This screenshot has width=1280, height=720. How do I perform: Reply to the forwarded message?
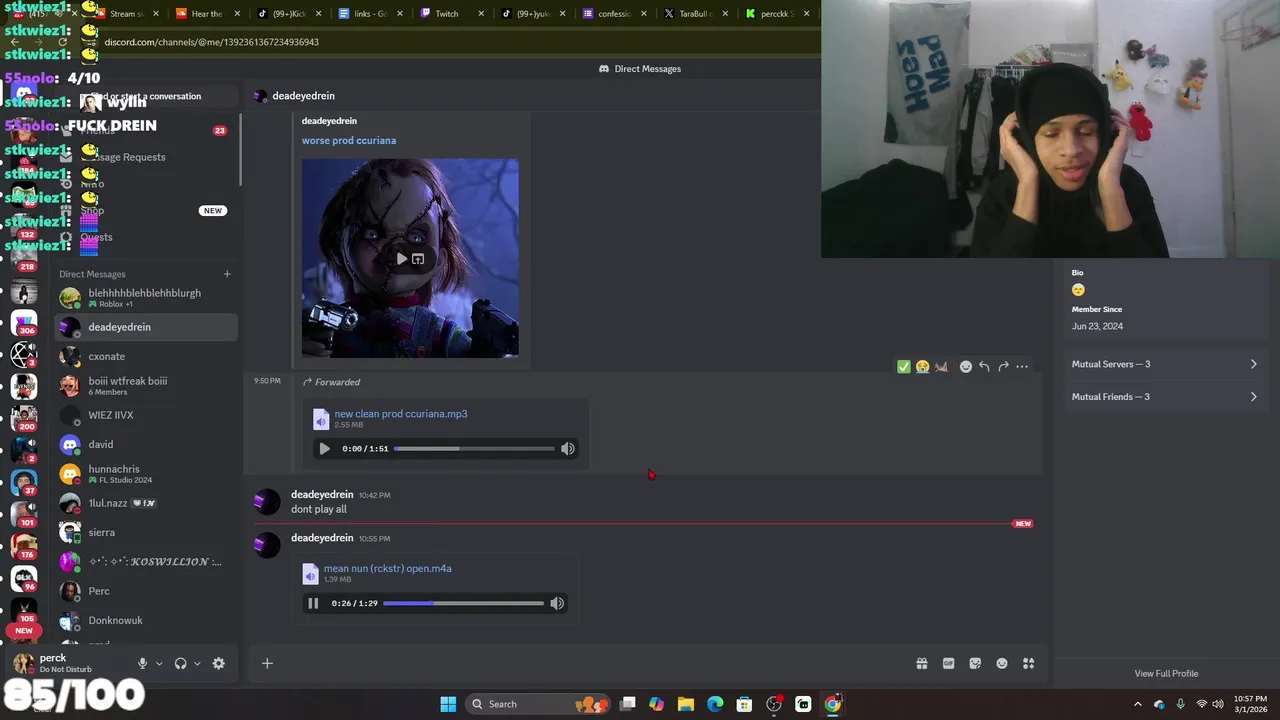click(x=984, y=367)
